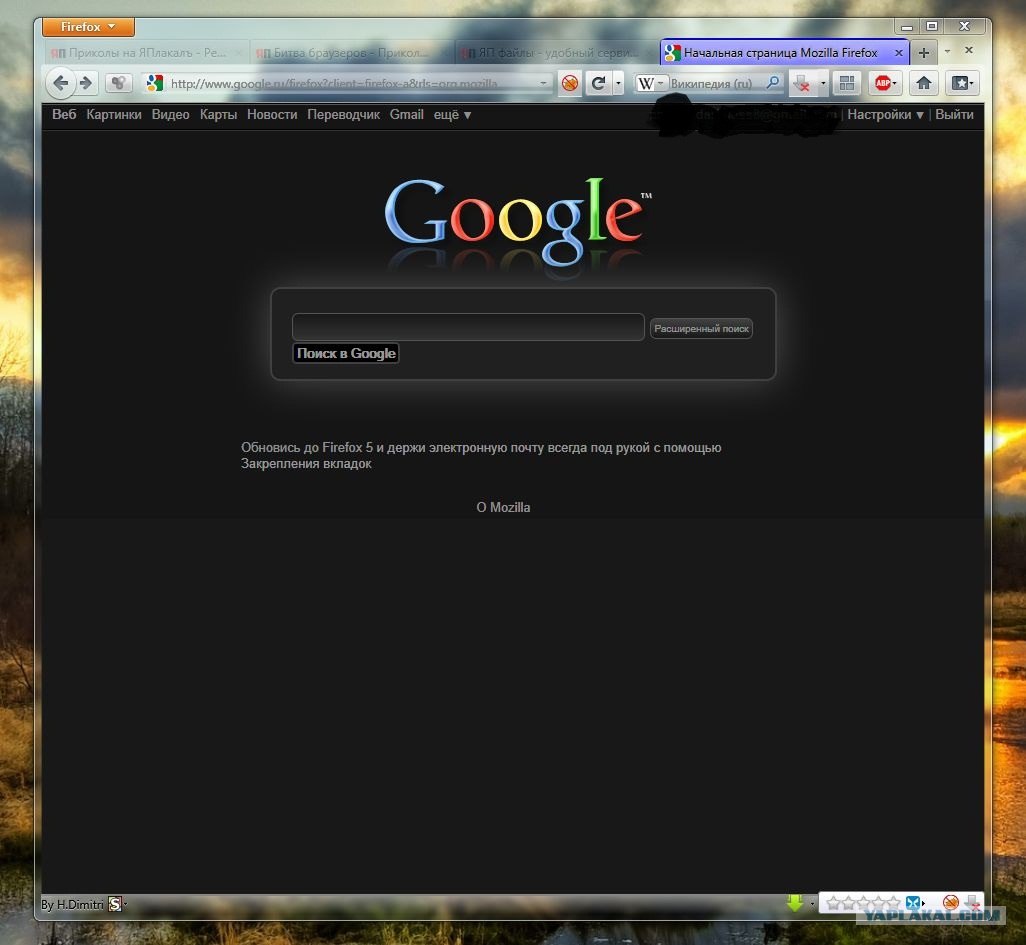Click the Adblock Plus ABP icon
This screenshot has height=945, width=1026.
883,83
